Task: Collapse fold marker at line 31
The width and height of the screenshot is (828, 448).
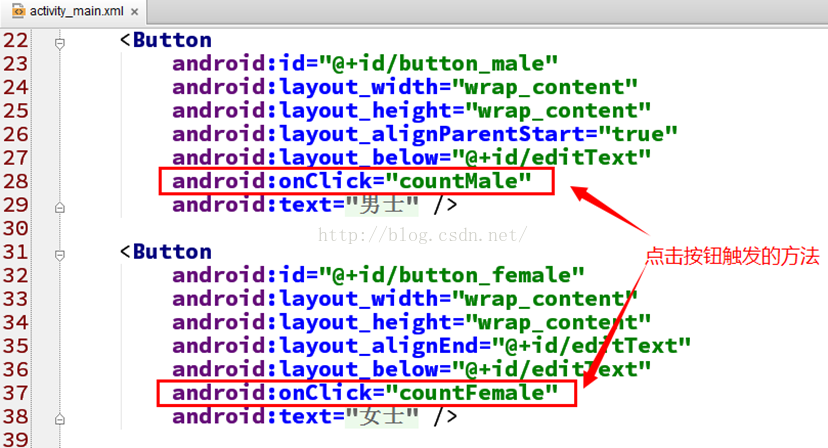Action: [60, 255]
